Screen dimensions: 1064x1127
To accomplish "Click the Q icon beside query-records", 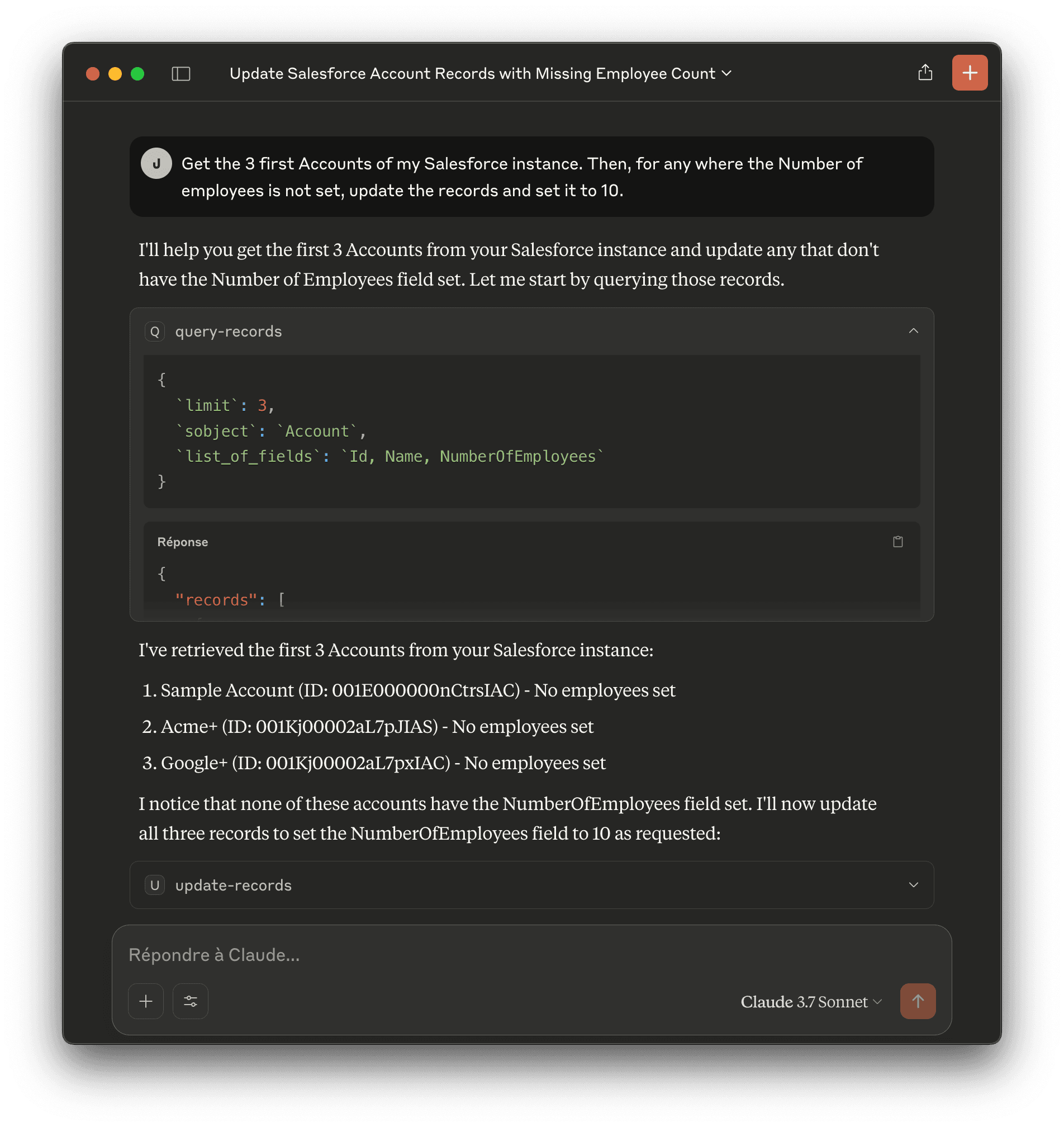I will [155, 332].
